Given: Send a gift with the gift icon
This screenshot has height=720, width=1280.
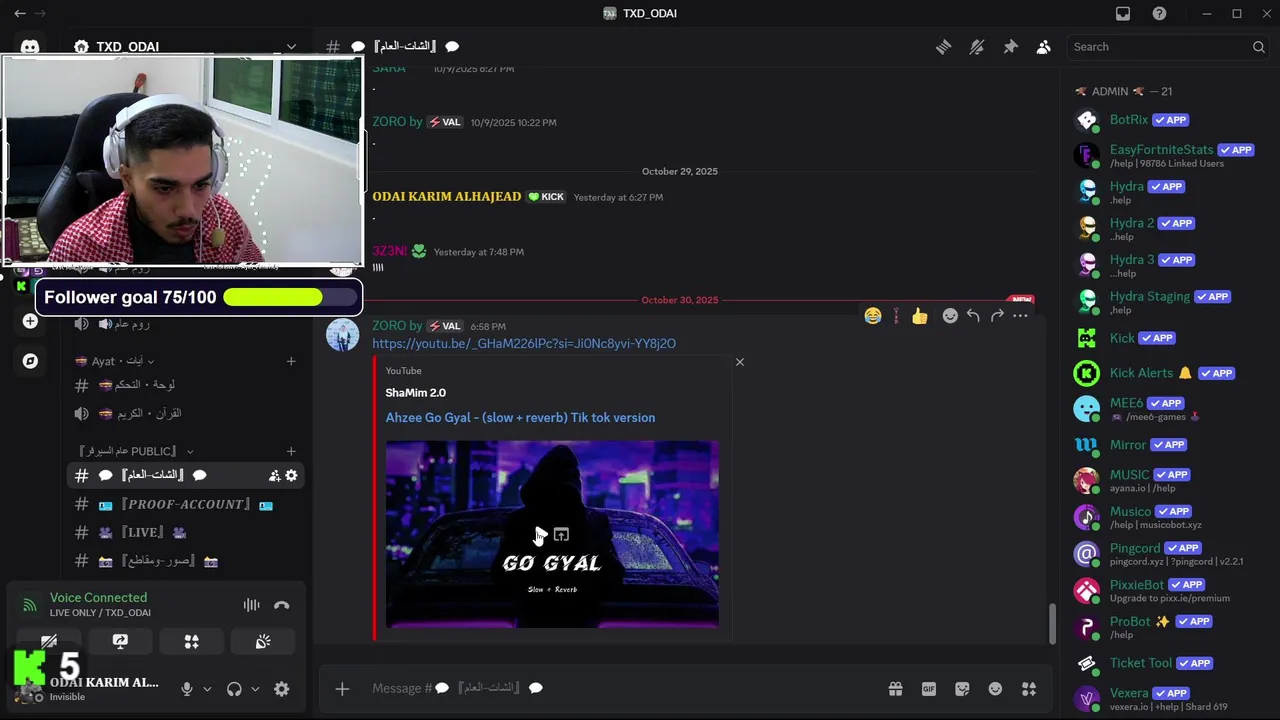Looking at the screenshot, I should (x=895, y=689).
